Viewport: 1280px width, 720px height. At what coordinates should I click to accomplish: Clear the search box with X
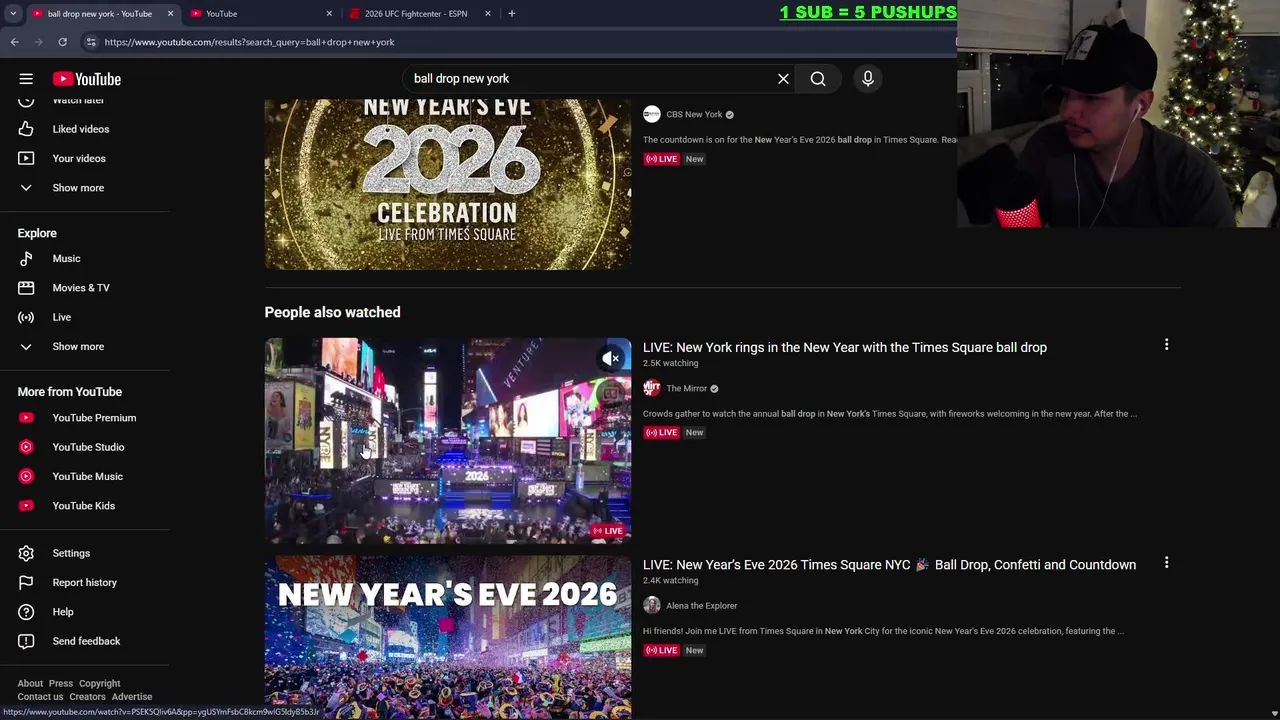click(783, 79)
